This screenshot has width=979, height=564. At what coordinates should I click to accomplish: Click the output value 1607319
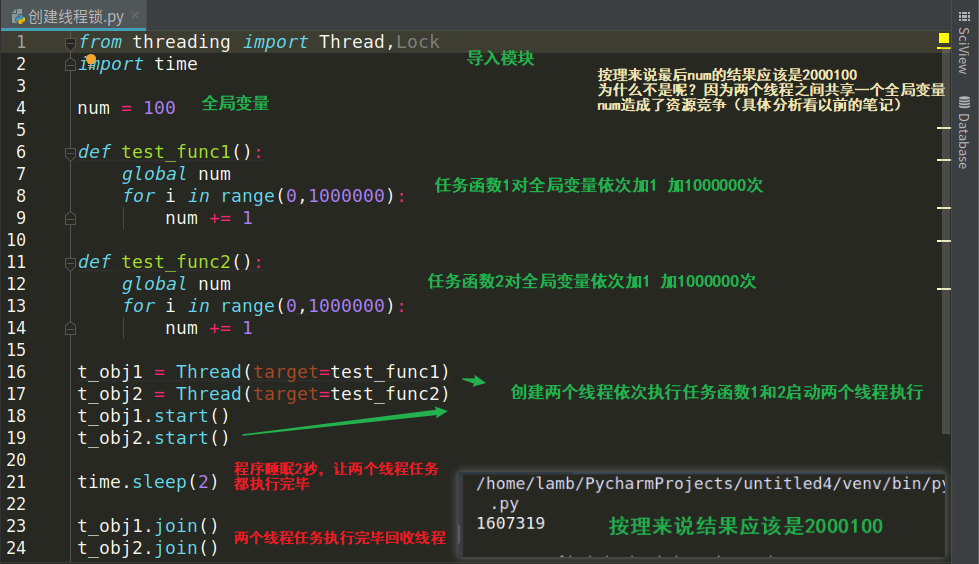(x=511, y=523)
